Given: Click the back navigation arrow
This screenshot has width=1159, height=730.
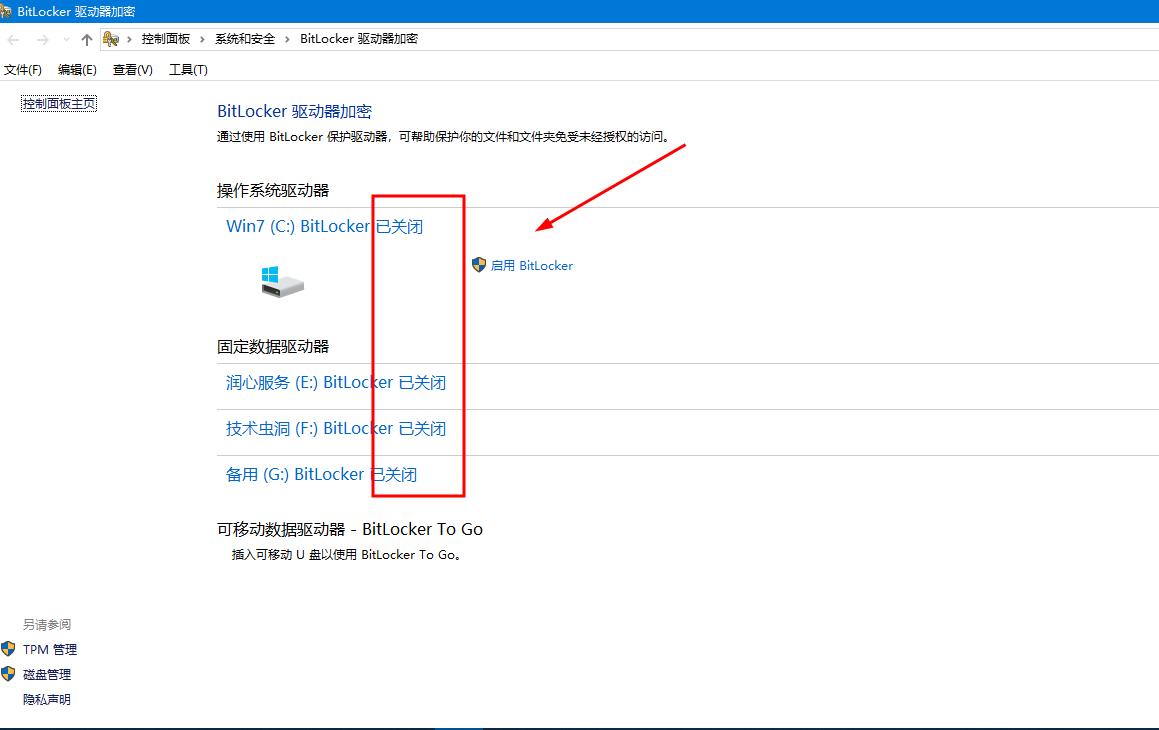Looking at the screenshot, I should [12, 38].
